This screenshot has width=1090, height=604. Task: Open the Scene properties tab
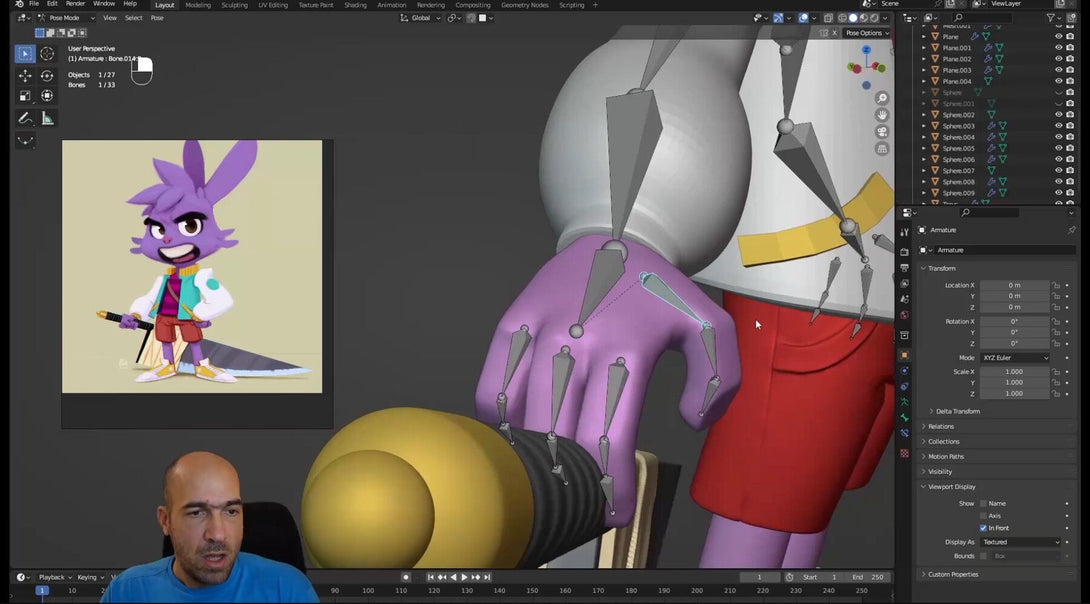coord(904,299)
